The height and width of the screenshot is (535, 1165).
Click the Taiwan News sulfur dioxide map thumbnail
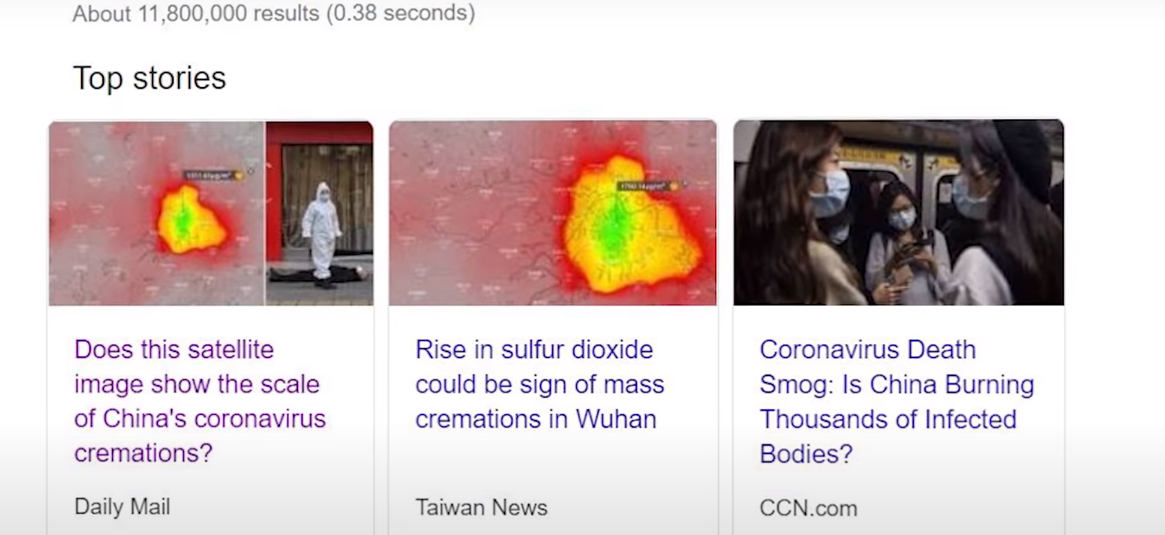[553, 213]
